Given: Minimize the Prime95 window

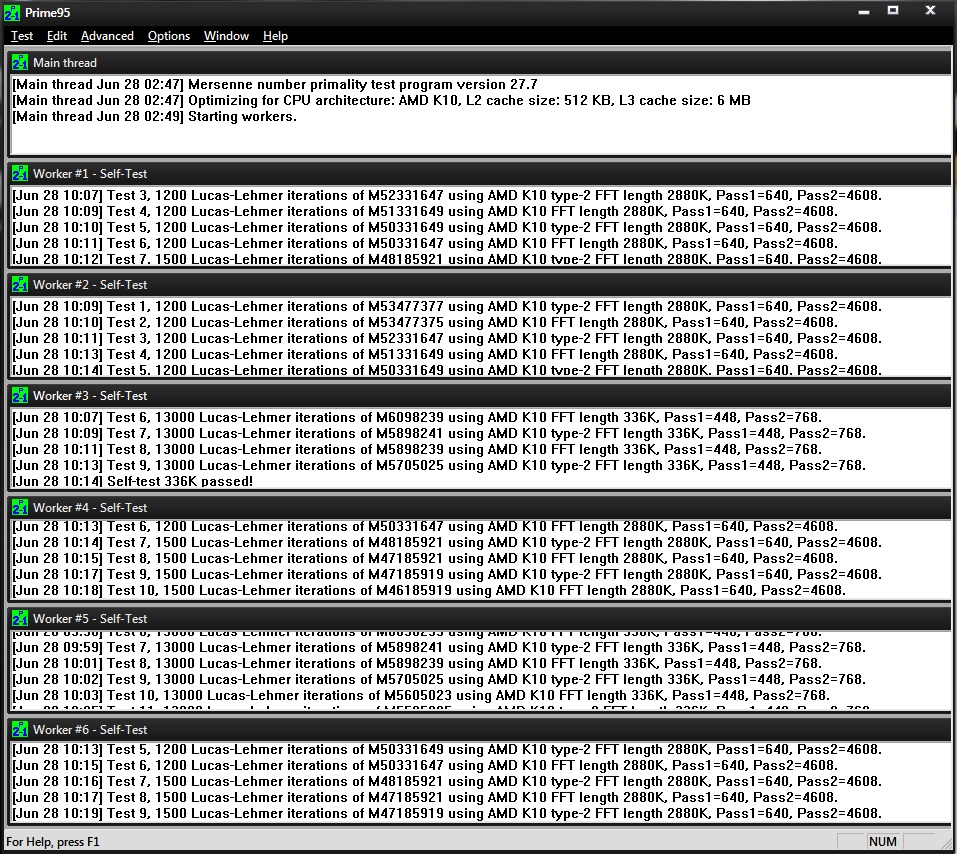Looking at the screenshot, I should (x=864, y=11).
